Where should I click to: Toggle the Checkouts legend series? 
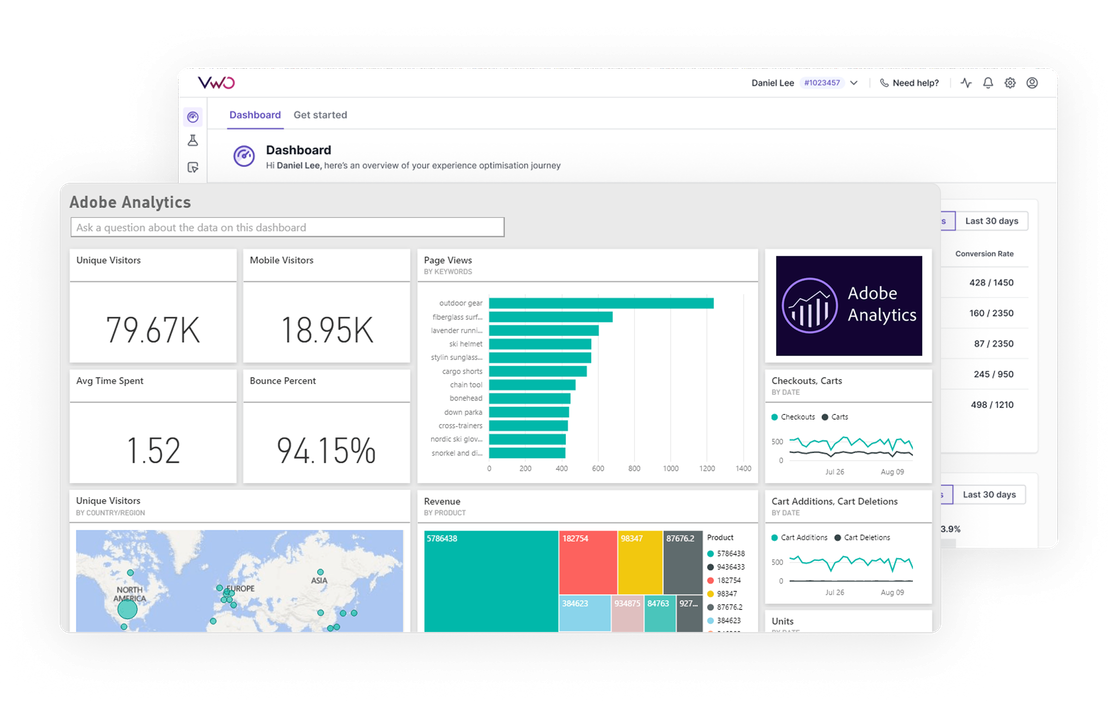[x=793, y=417]
